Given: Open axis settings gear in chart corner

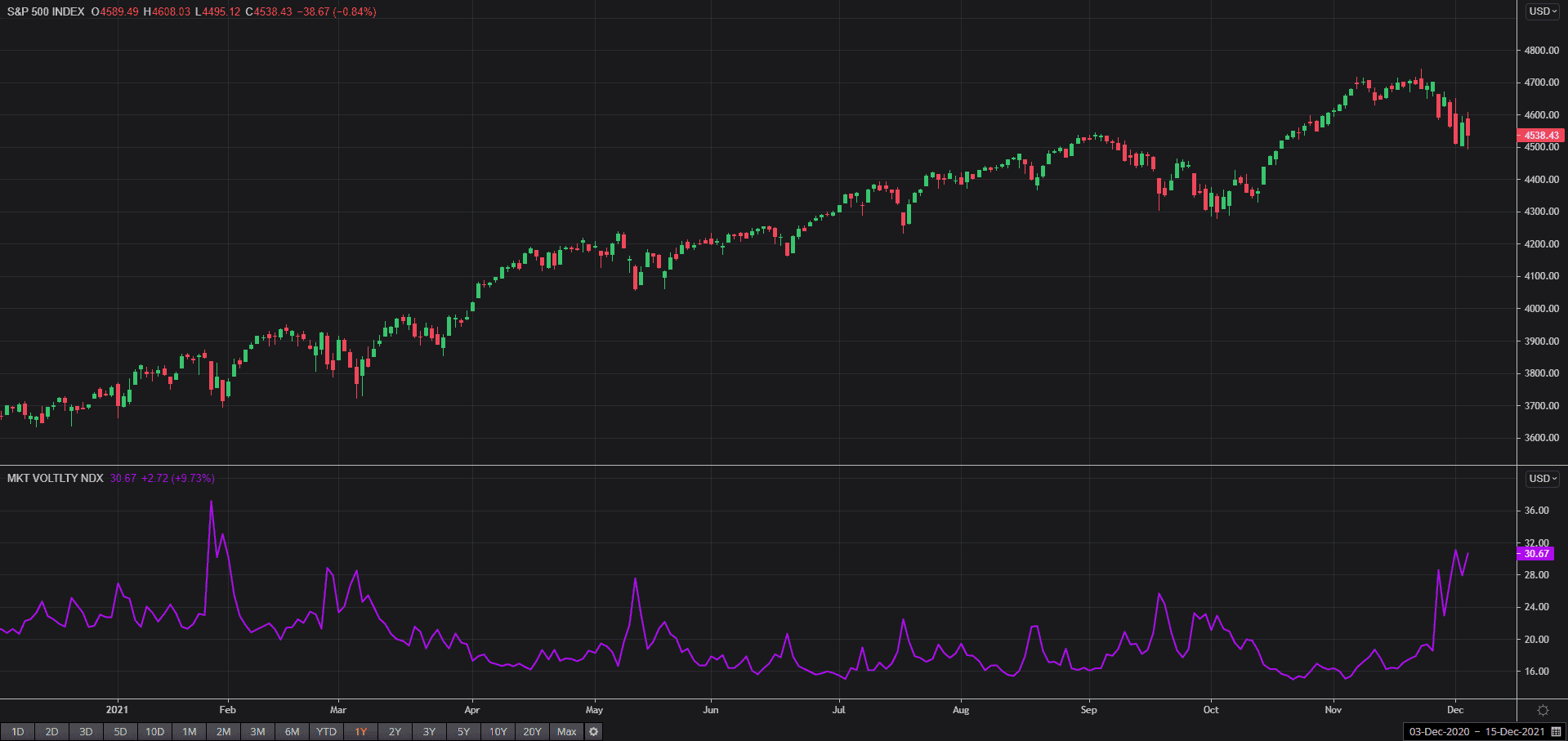Looking at the screenshot, I should tap(1543, 710).
